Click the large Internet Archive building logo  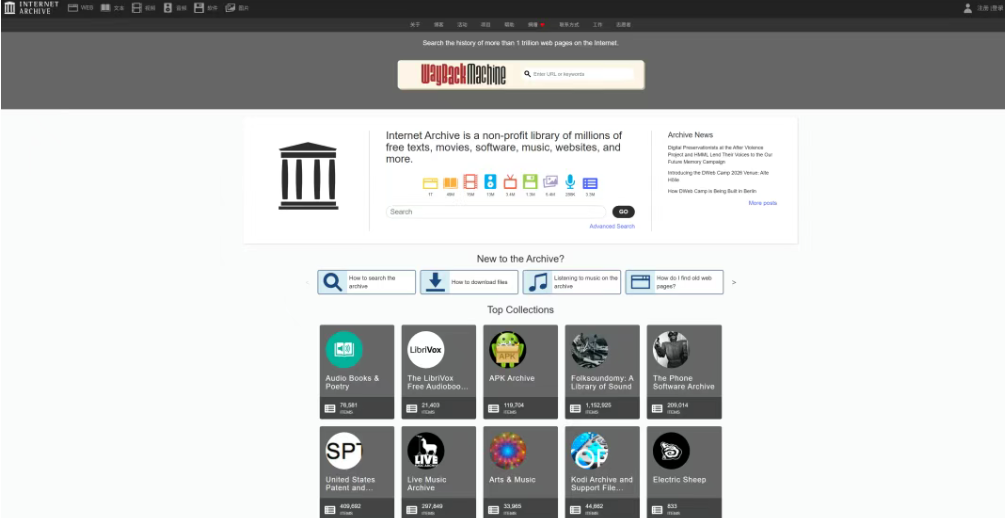pyautogui.click(x=308, y=176)
